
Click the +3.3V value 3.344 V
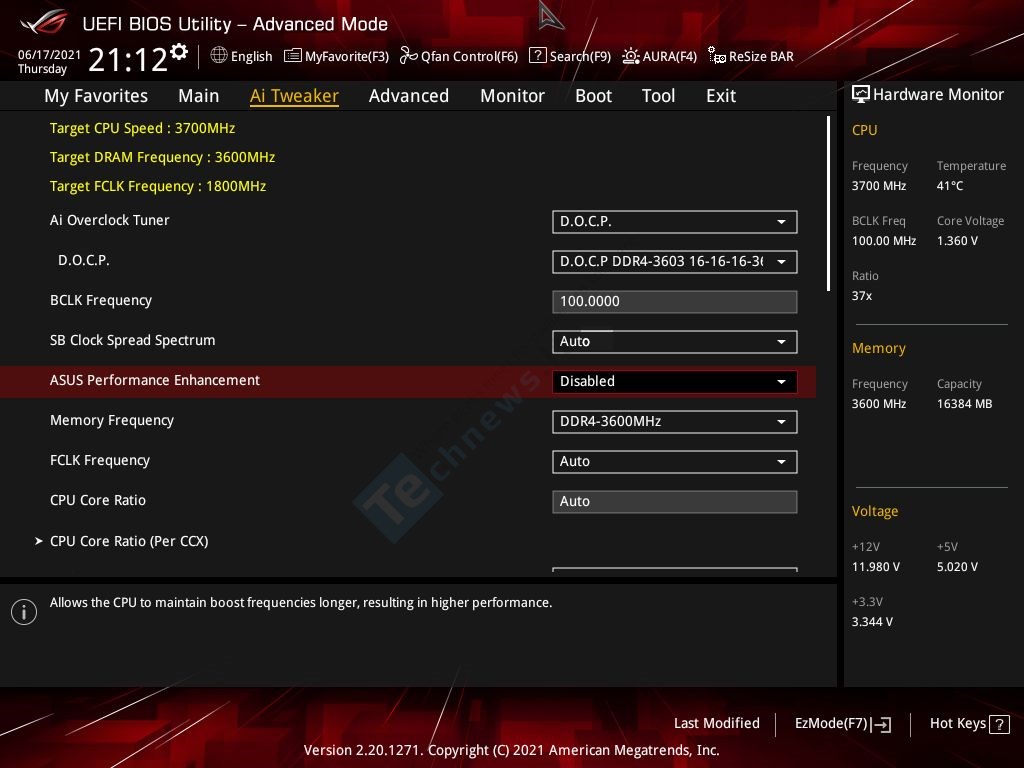[x=873, y=622]
